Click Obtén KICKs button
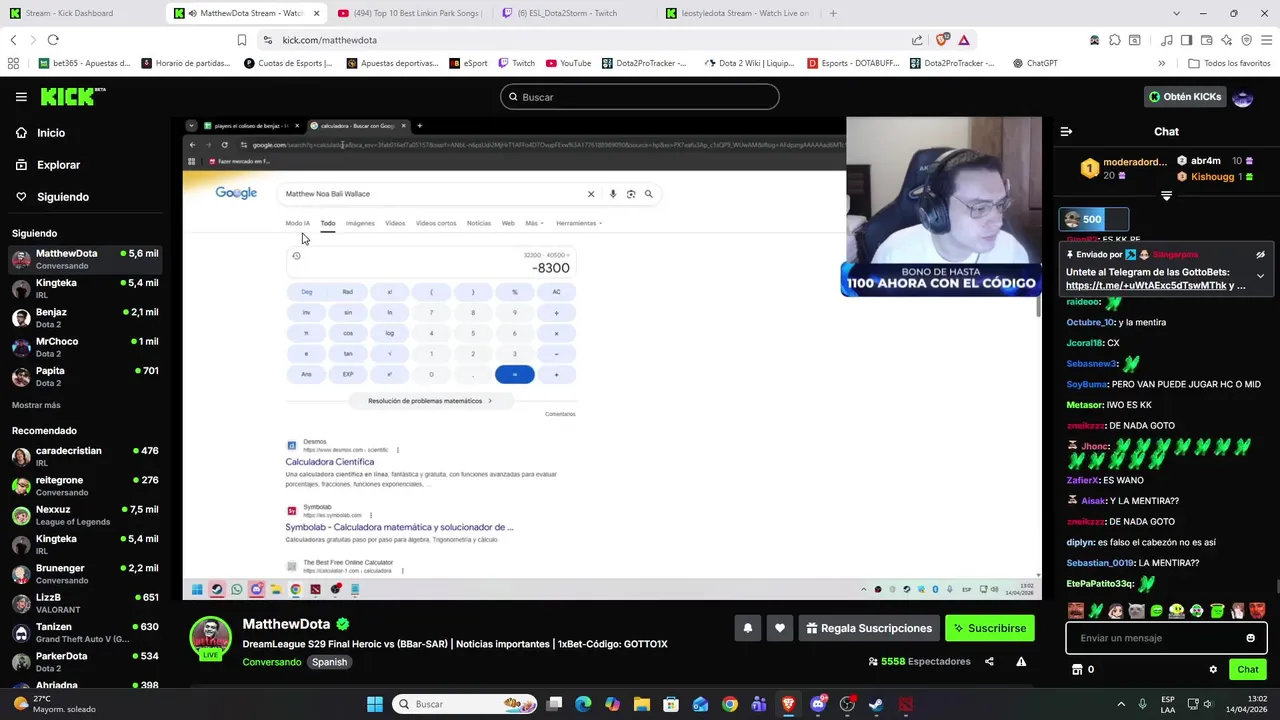Screen dimensions: 1280x720 [1185, 97]
